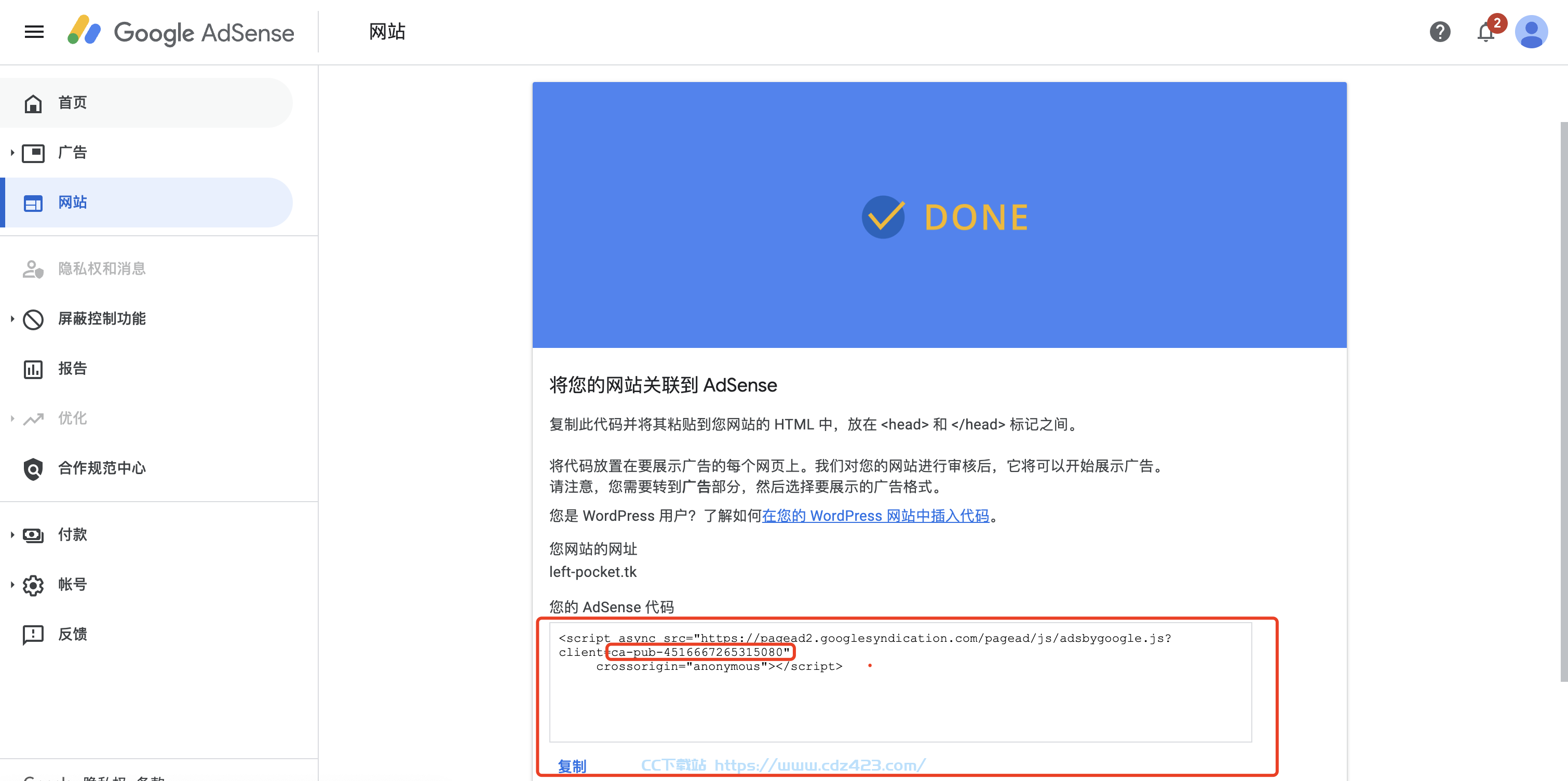This screenshot has height=781, width=1568.
Task: Click the chart icon beside 报告
Action: tap(33, 369)
